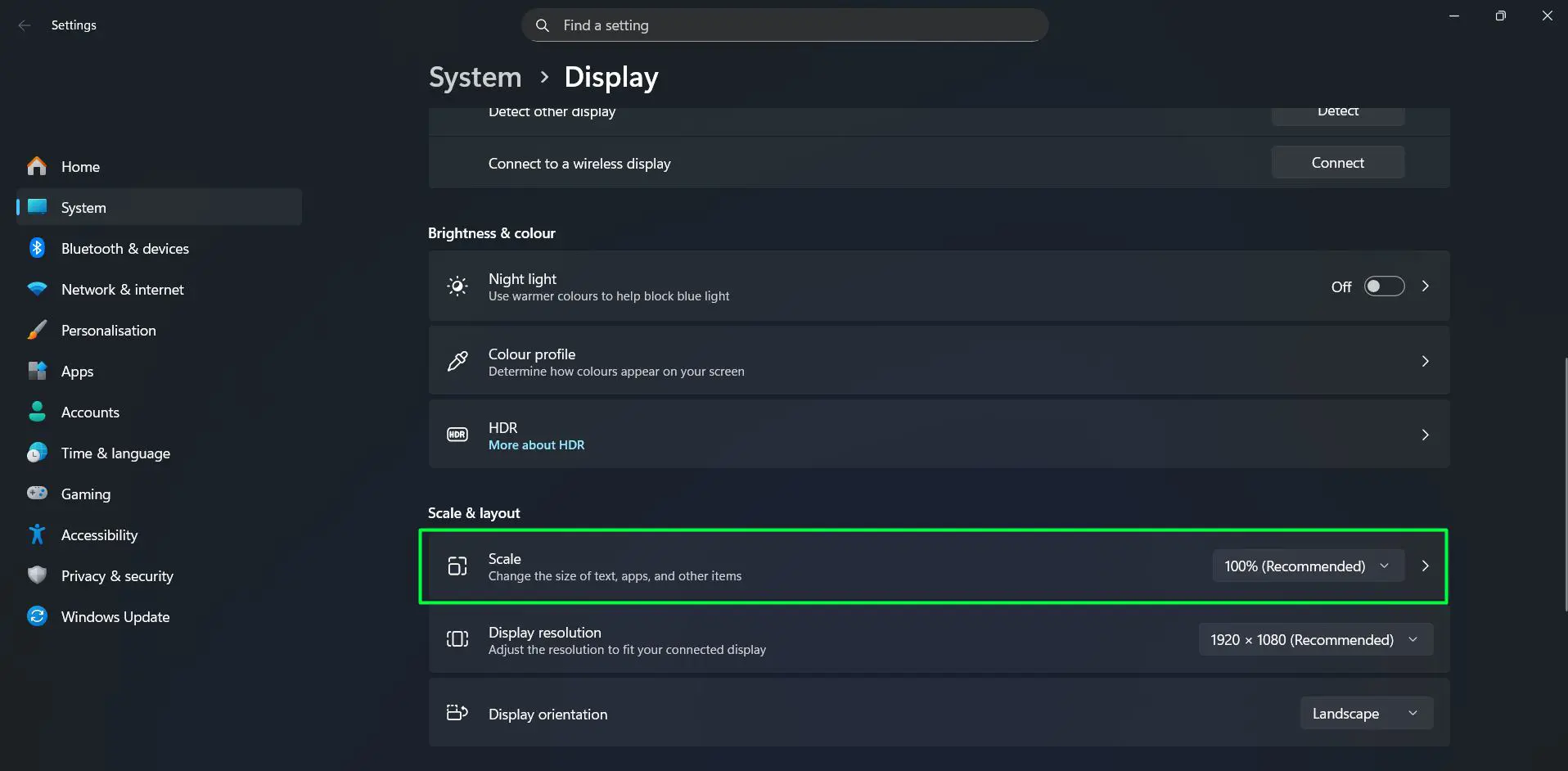This screenshot has width=1568, height=771.
Task: Click the Display orientation icon
Action: point(457,713)
